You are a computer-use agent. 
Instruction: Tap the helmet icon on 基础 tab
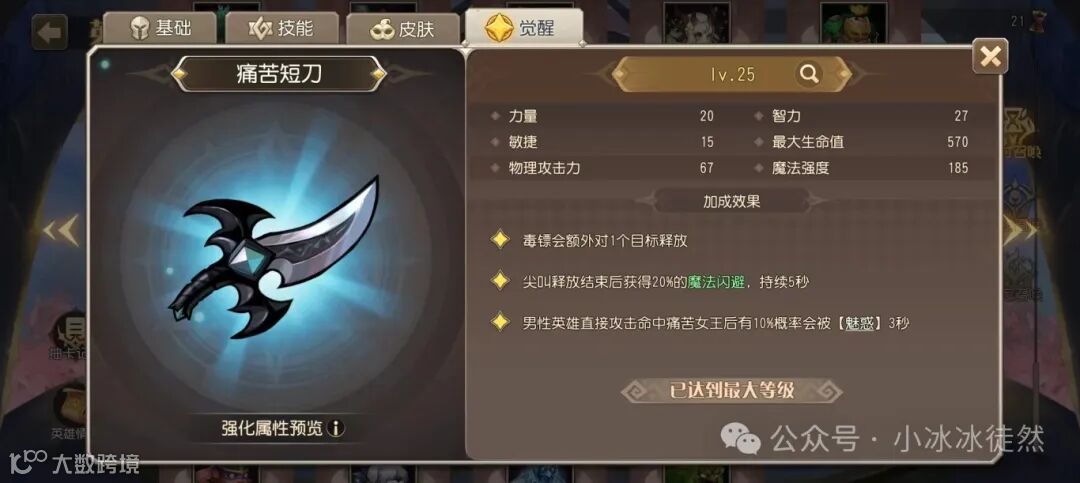pyautogui.click(x=140, y=28)
